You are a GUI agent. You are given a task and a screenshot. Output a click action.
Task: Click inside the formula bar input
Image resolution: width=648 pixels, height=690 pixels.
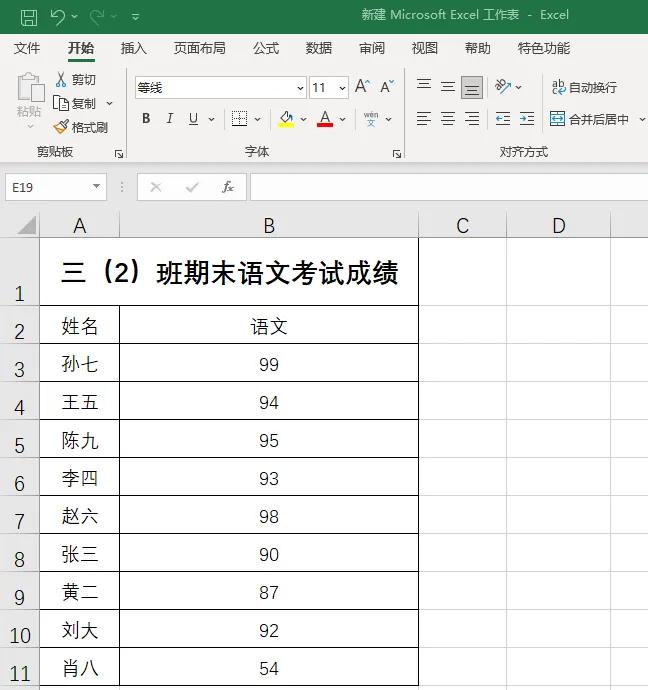point(449,187)
